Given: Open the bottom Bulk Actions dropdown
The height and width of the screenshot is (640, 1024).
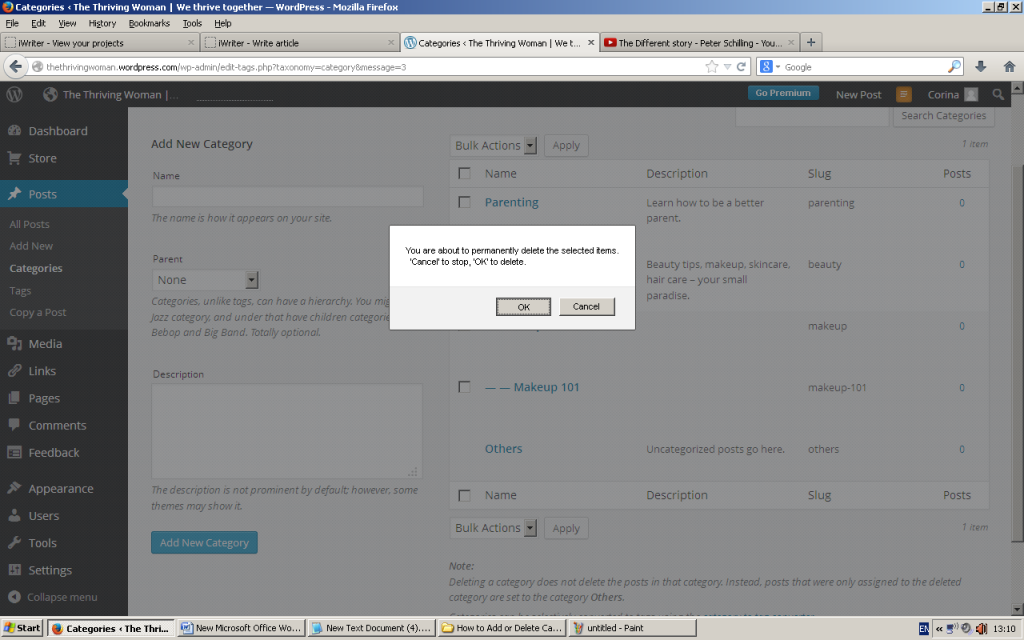Looking at the screenshot, I should (493, 528).
